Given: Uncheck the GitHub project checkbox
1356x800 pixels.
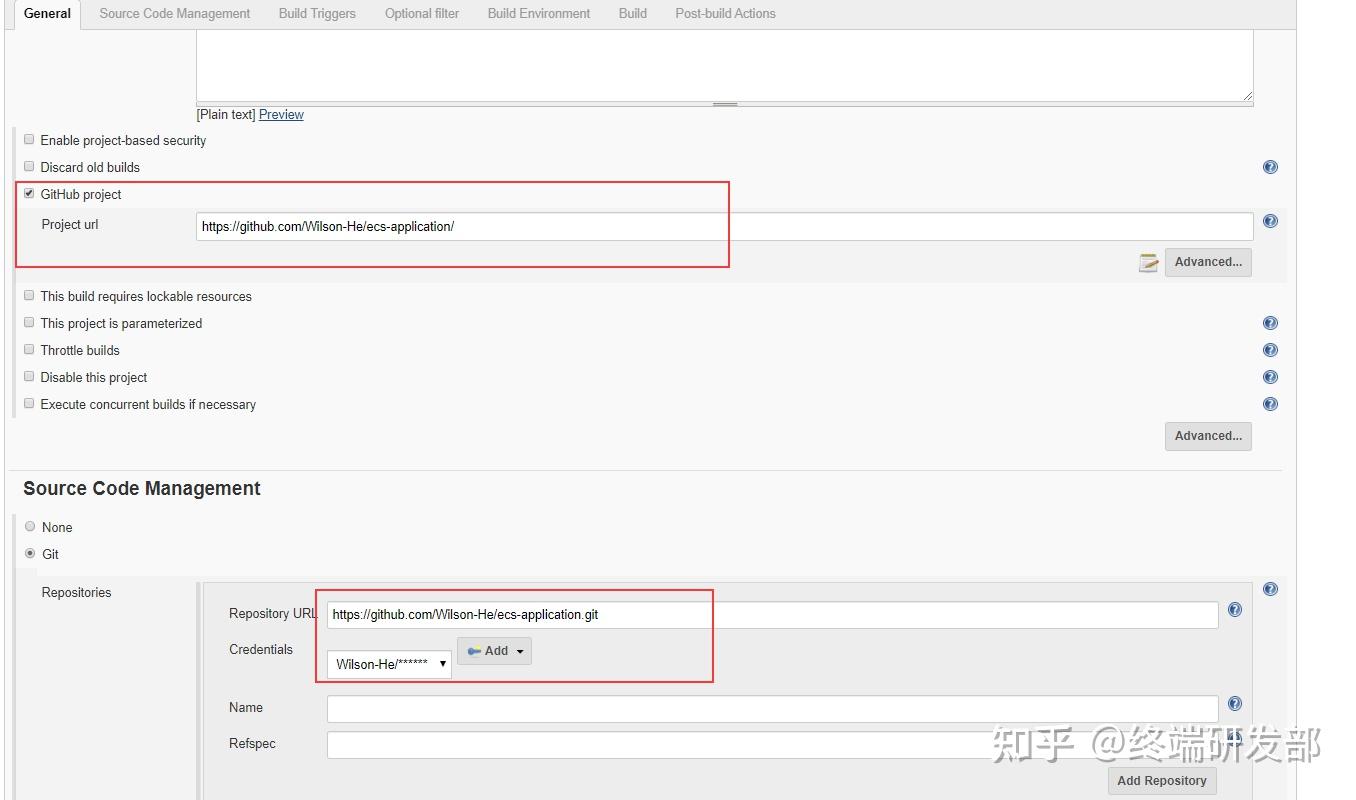Looking at the screenshot, I should pos(29,193).
